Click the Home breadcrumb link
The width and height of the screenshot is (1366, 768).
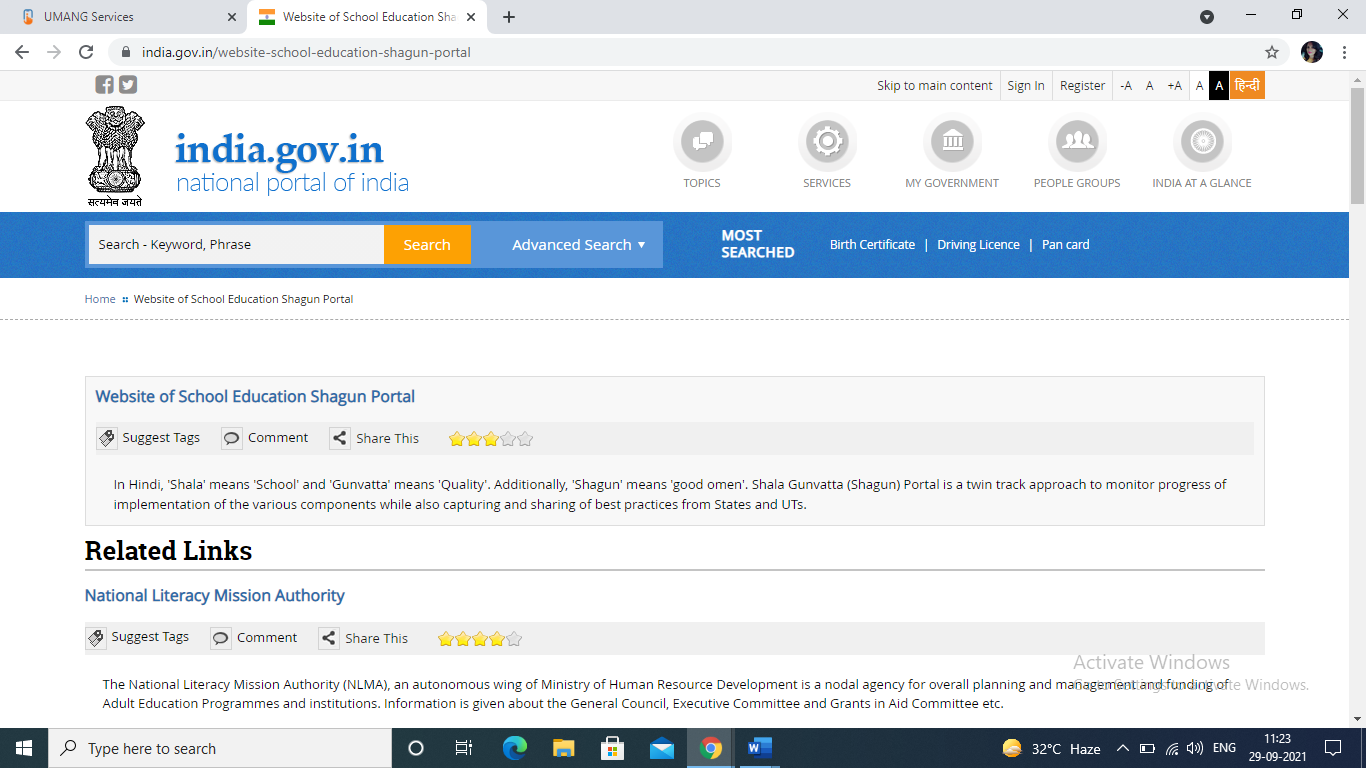tap(99, 298)
